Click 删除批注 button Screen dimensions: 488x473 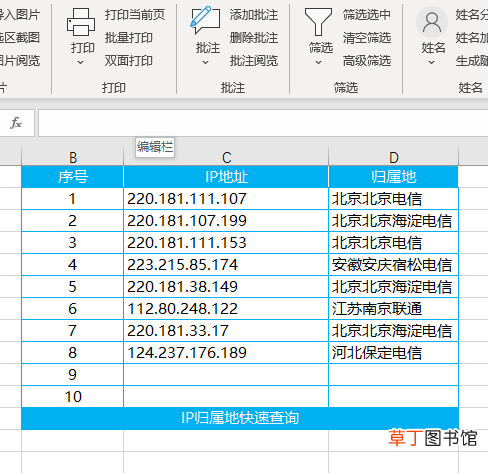[x=254, y=38]
